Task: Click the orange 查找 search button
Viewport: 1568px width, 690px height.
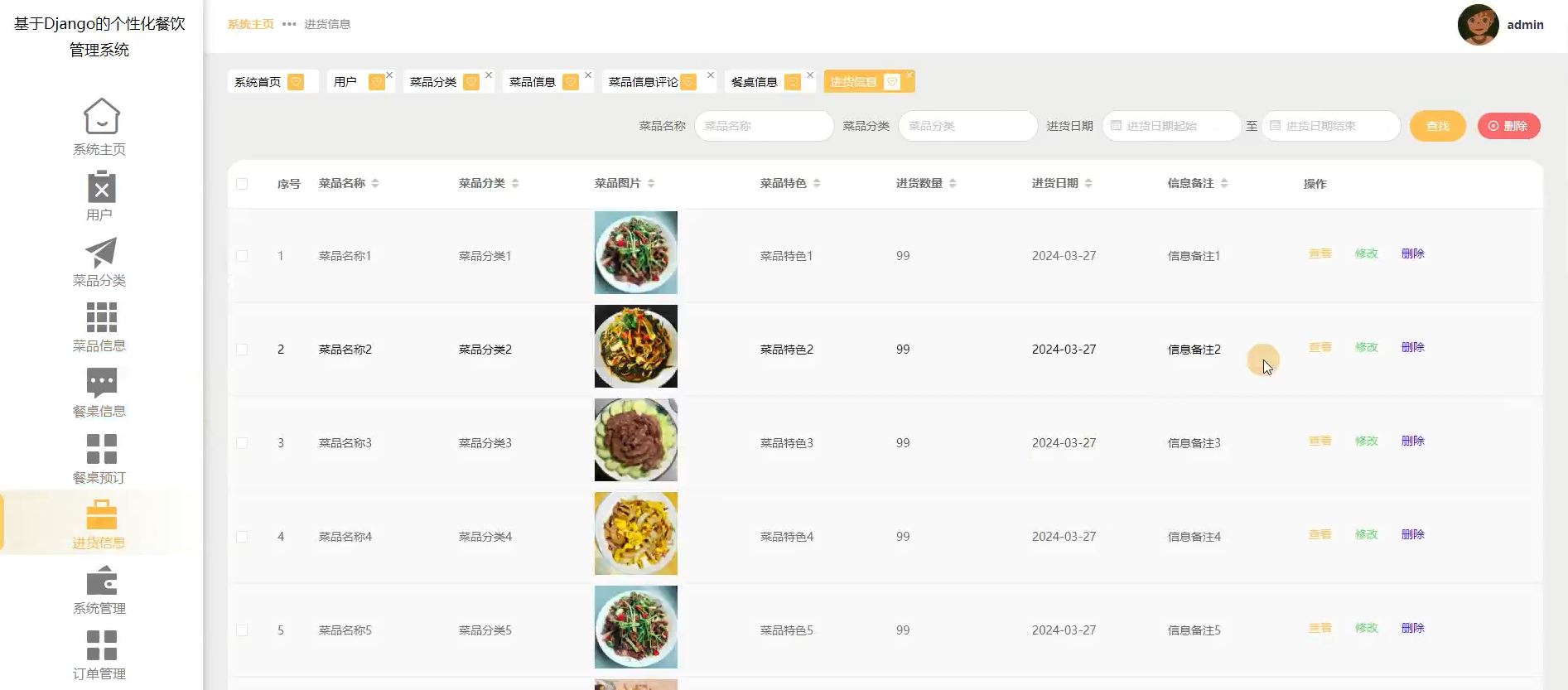Action: 1438,126
